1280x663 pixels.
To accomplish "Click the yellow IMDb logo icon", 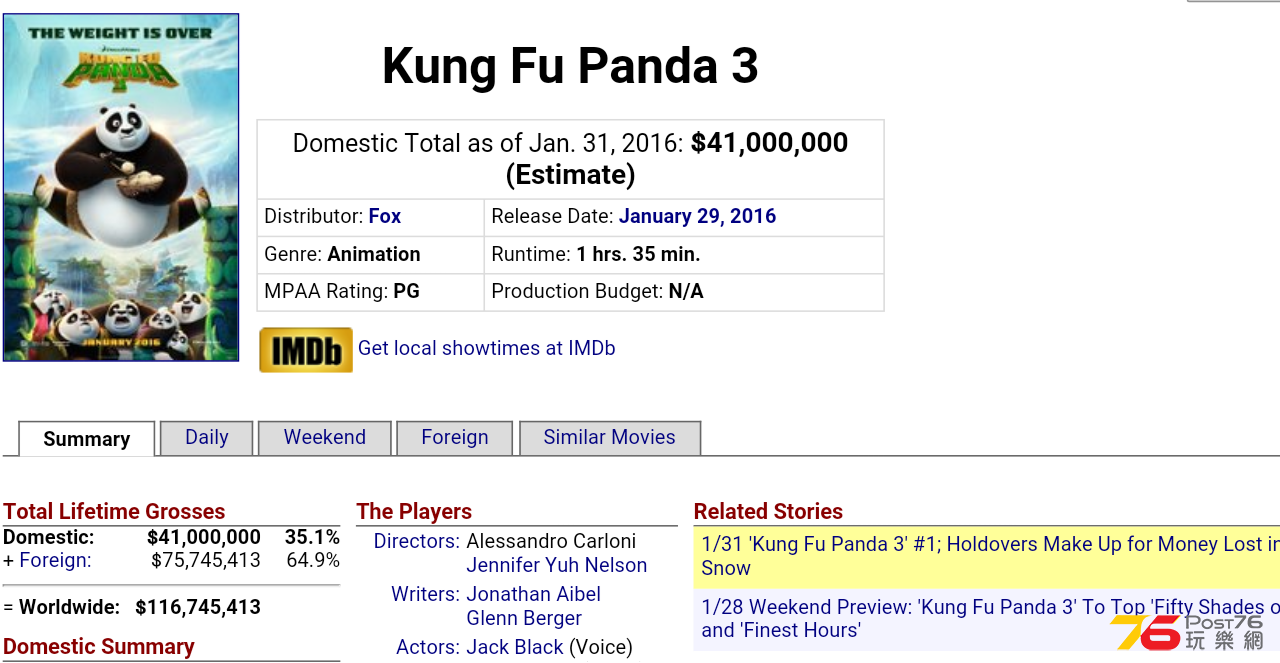I will (x=306, y=350).
